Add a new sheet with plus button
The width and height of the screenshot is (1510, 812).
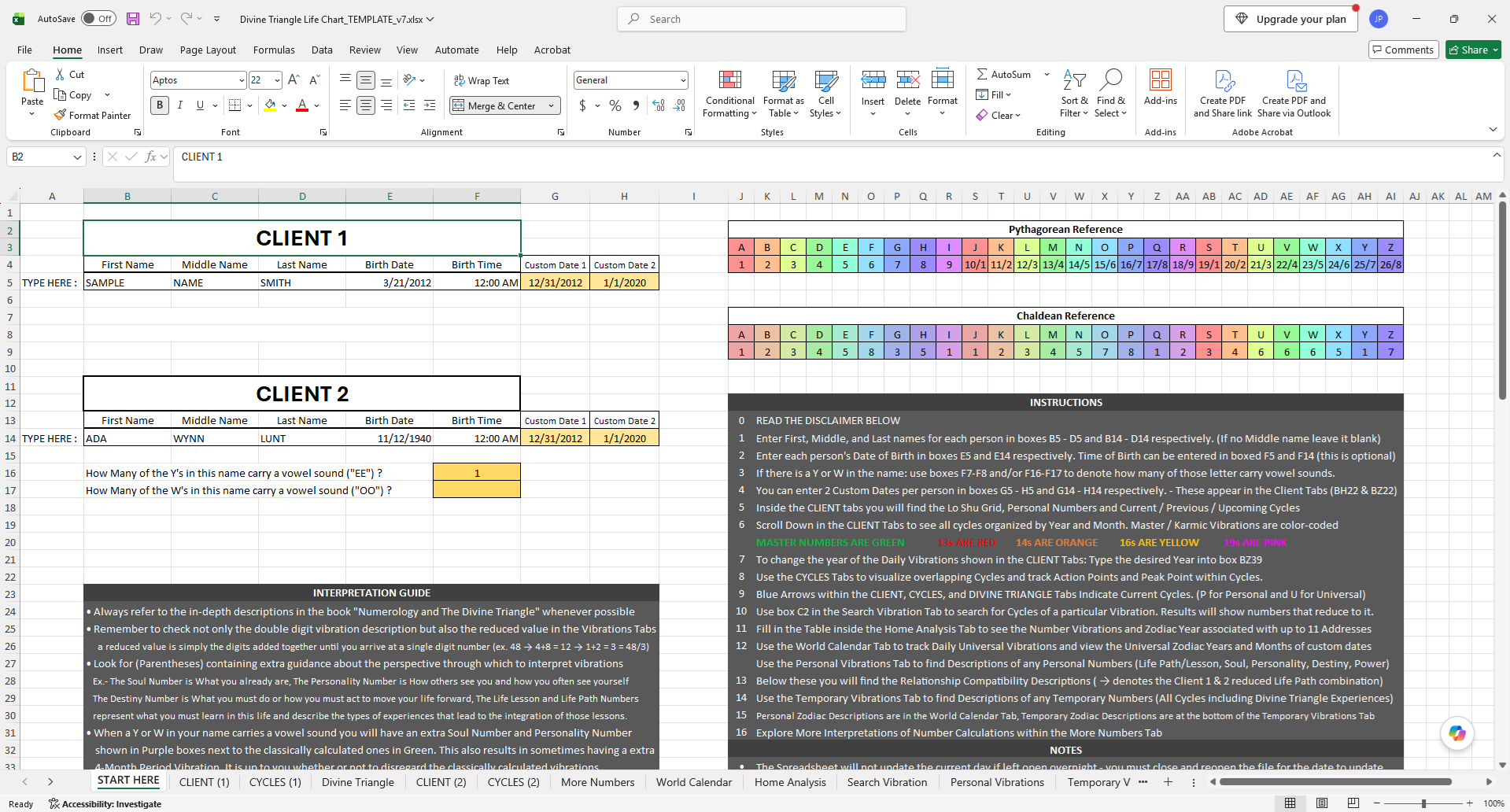(x=1168, y=782)
